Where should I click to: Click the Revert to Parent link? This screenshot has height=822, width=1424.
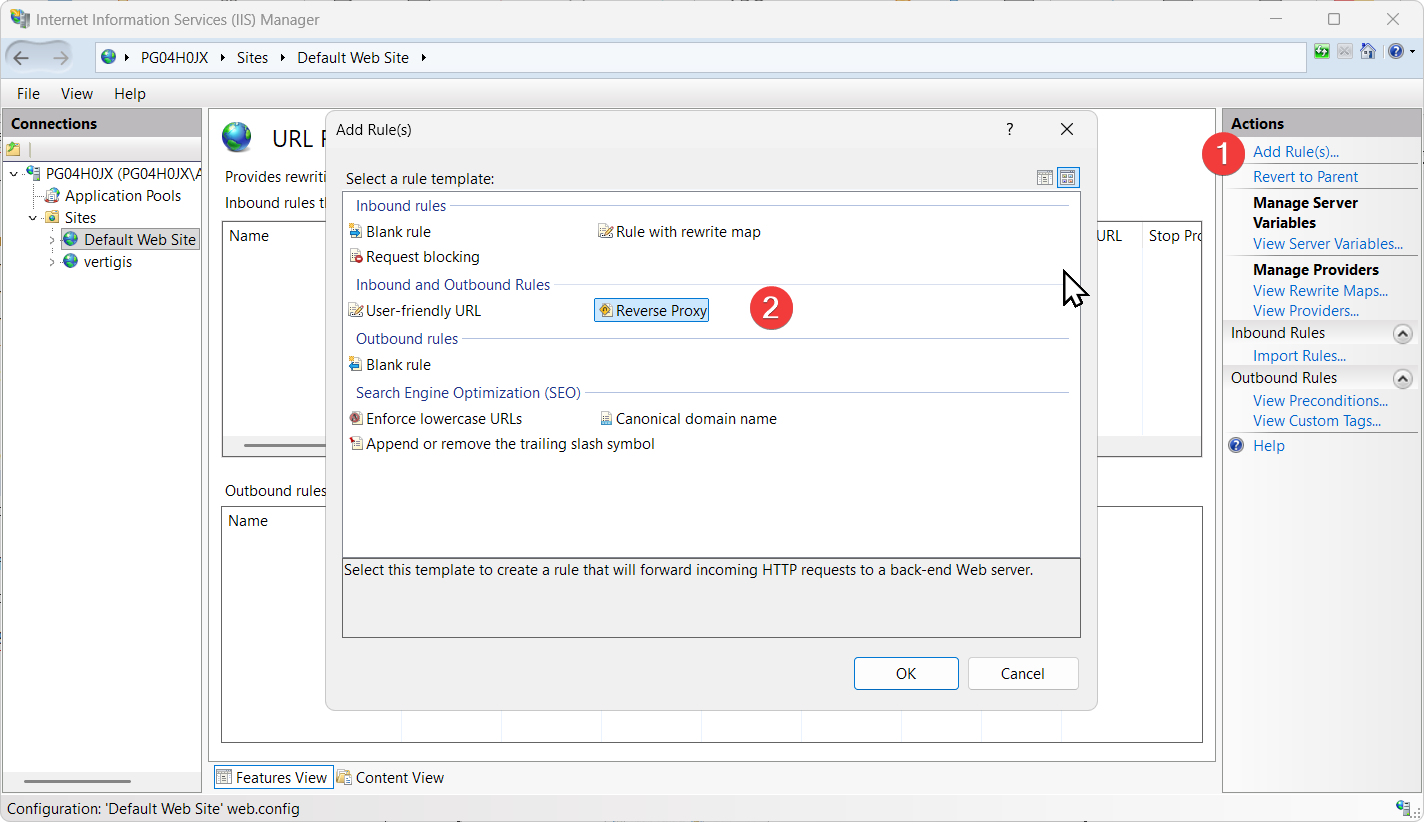click(x=1305, y=177)
